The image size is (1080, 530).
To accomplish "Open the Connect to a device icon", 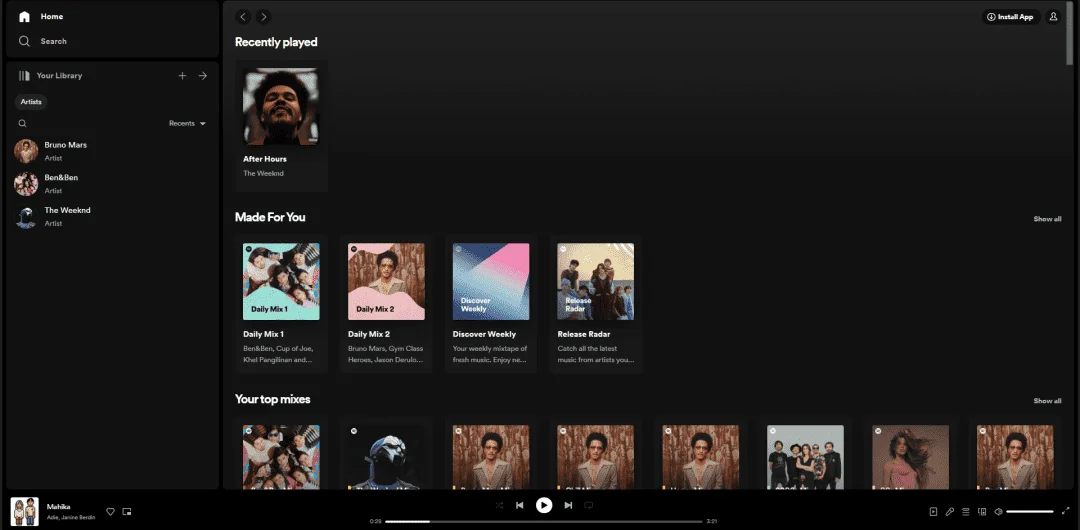I will [x=982, y=511].
